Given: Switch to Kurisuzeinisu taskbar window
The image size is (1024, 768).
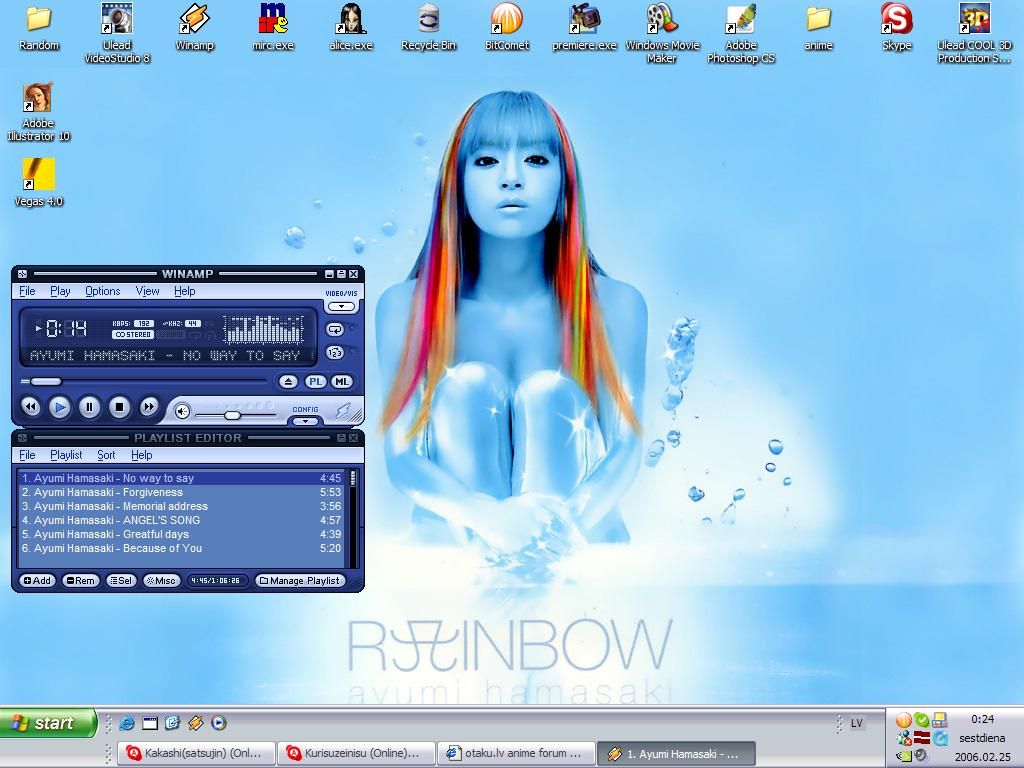Looking at the screenshot, I should click(x=356, y=754).
